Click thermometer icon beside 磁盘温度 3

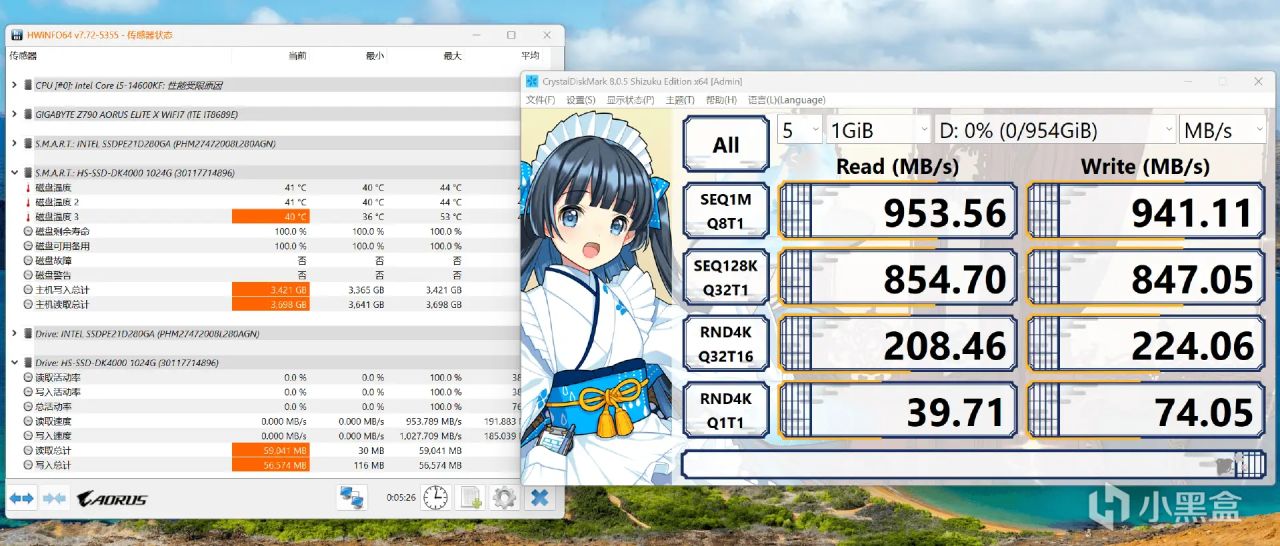point(27,216)
